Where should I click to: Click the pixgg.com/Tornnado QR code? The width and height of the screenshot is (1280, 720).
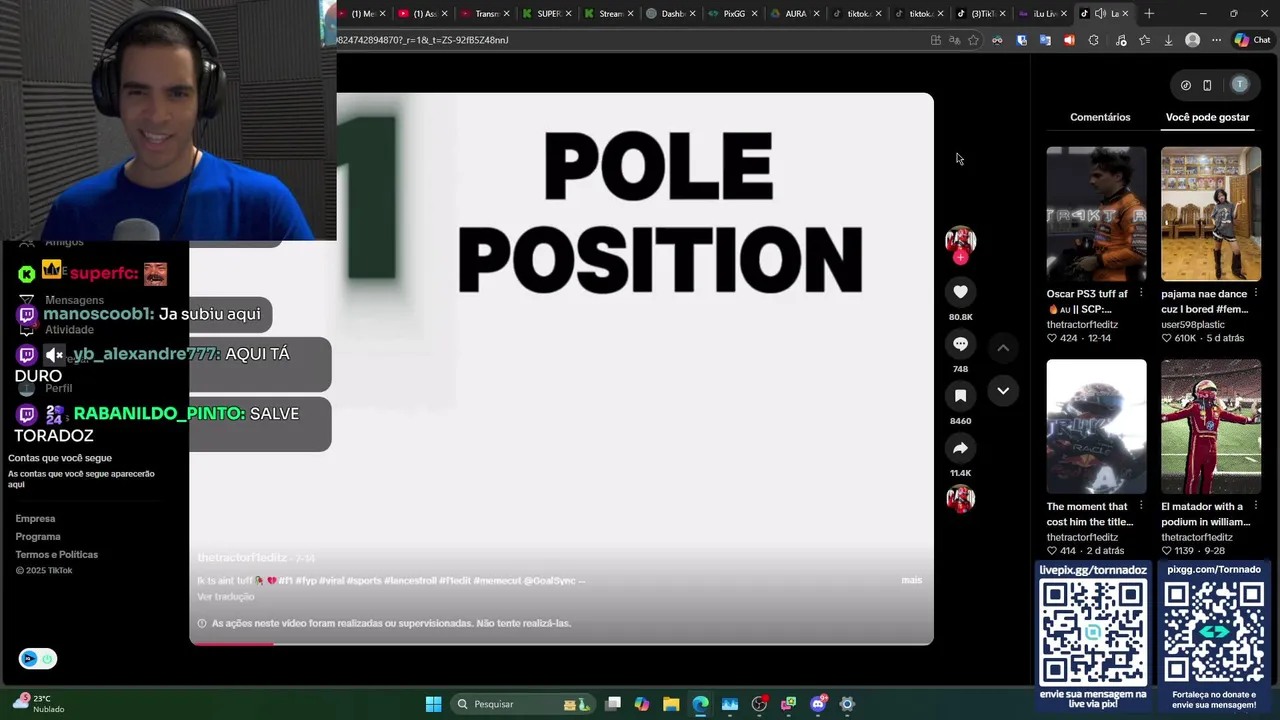(1213, 633)
